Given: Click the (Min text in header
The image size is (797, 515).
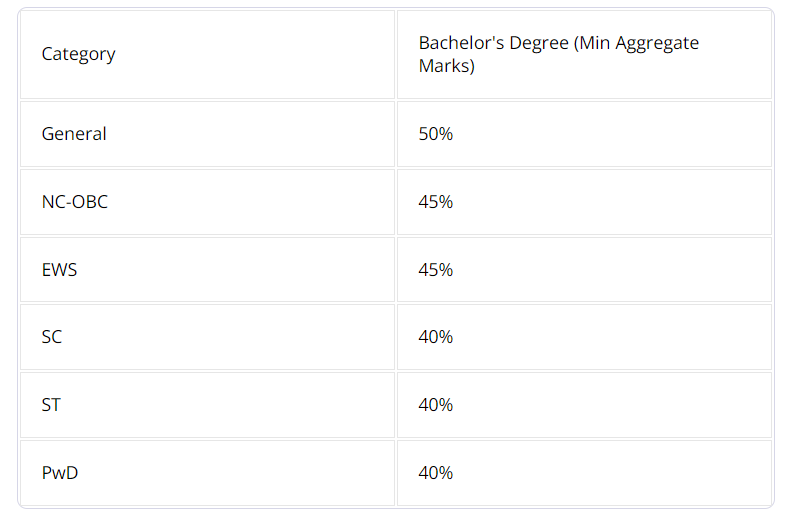Looking at the screenshot, I should click(592, 43).
